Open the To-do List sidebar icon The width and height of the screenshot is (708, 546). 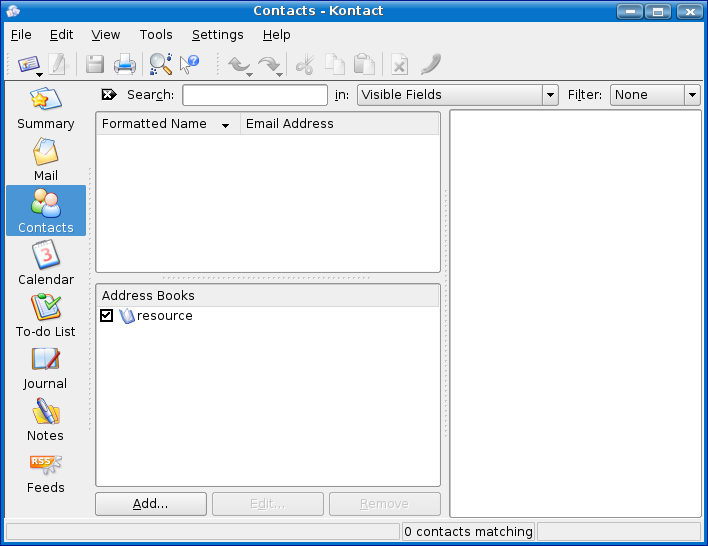point(46,315)
